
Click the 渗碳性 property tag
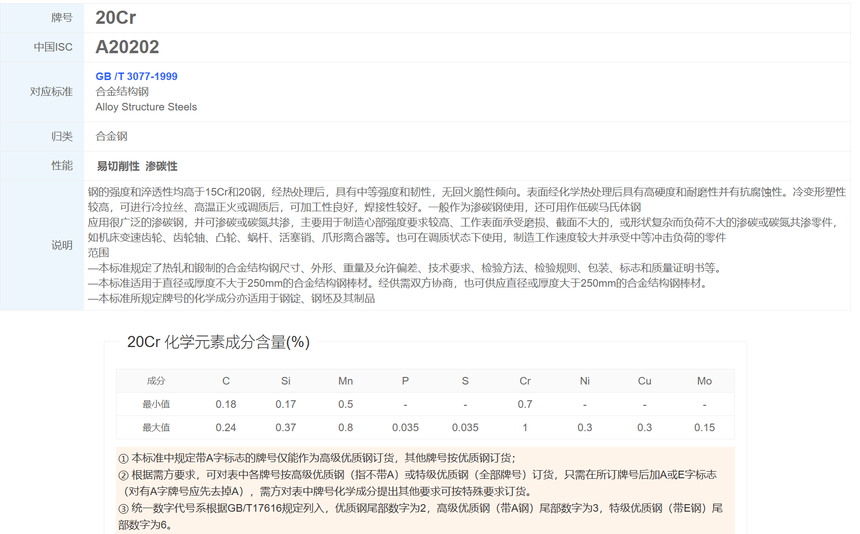(x=161, y=166)
